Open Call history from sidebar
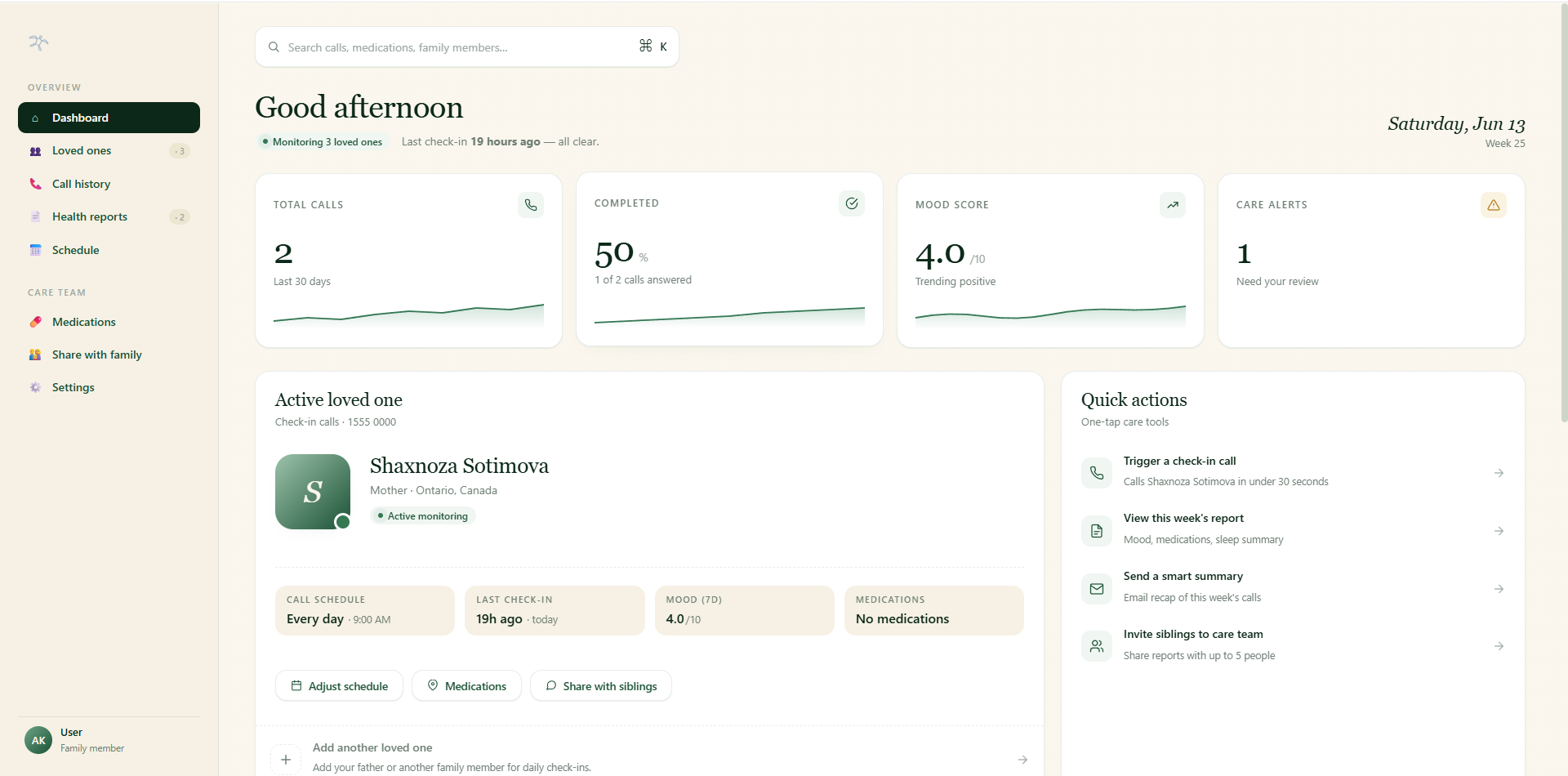 pos(109,184)
